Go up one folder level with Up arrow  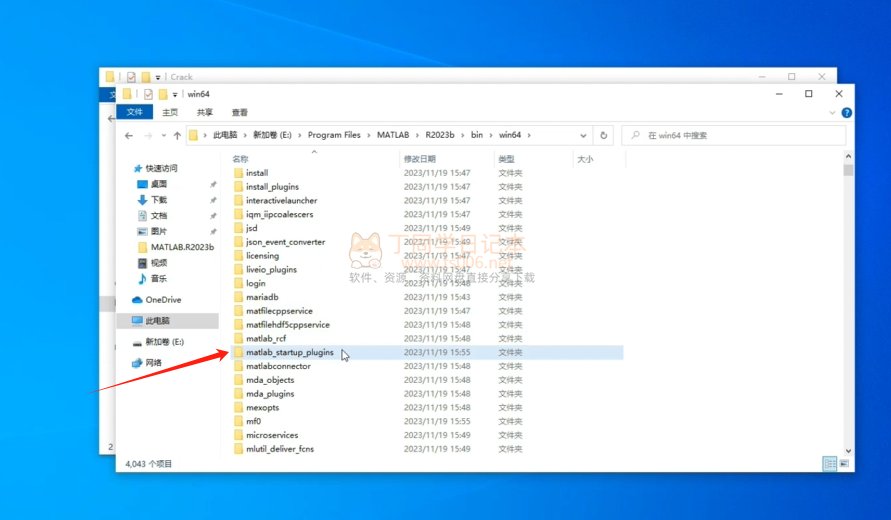pyautogui.click(x=177, y=135)
